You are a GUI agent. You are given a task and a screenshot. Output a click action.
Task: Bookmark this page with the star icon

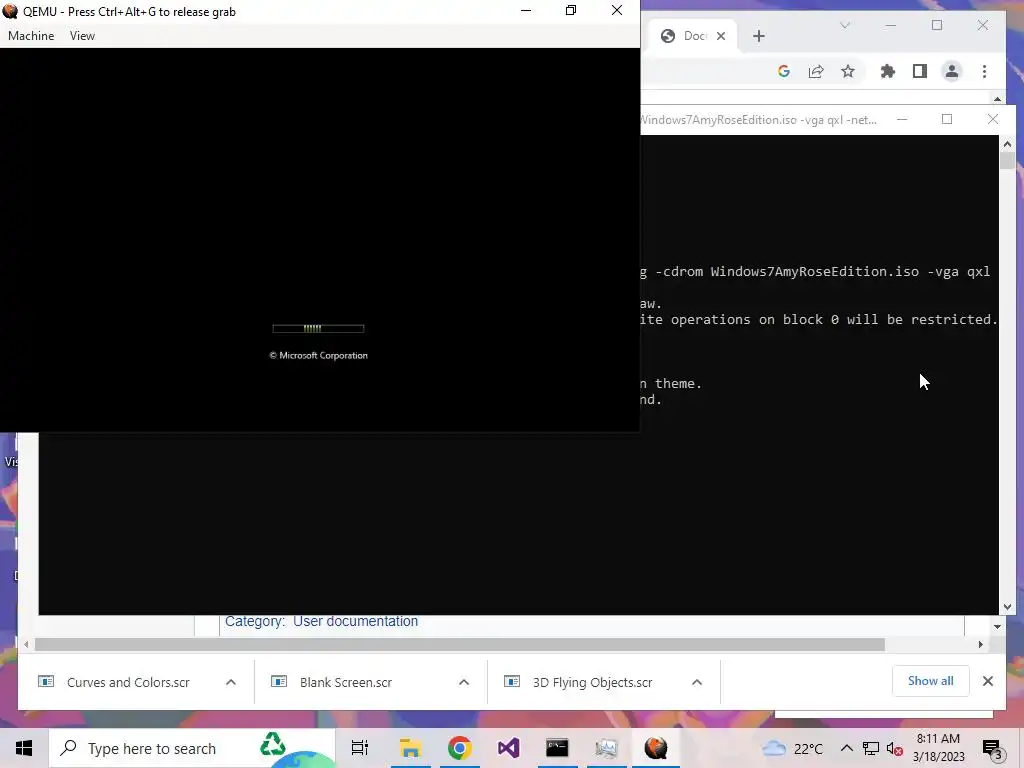(x=848, y=71)
